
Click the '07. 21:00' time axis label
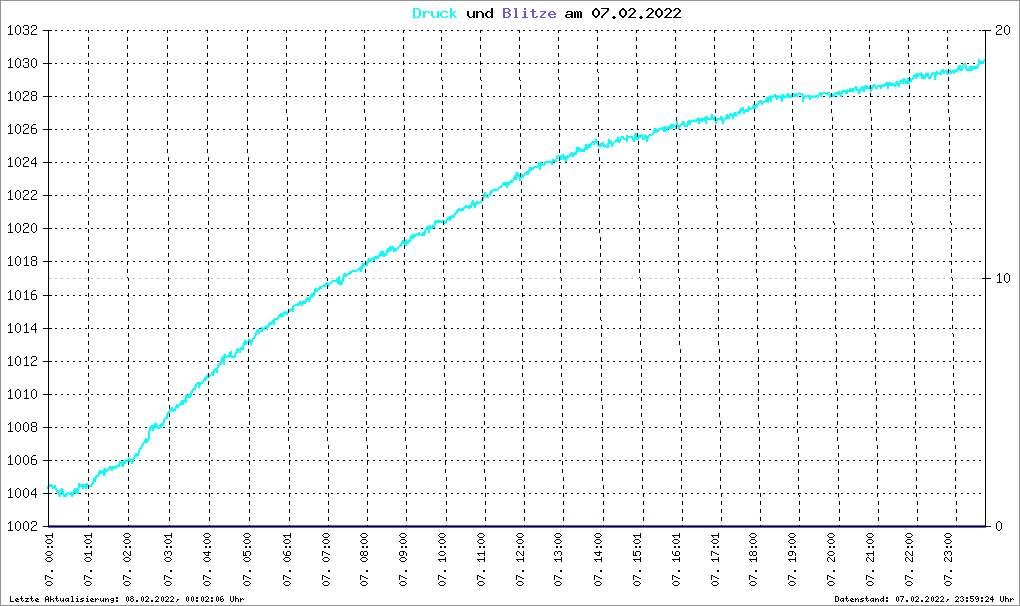tap(872, 560)
